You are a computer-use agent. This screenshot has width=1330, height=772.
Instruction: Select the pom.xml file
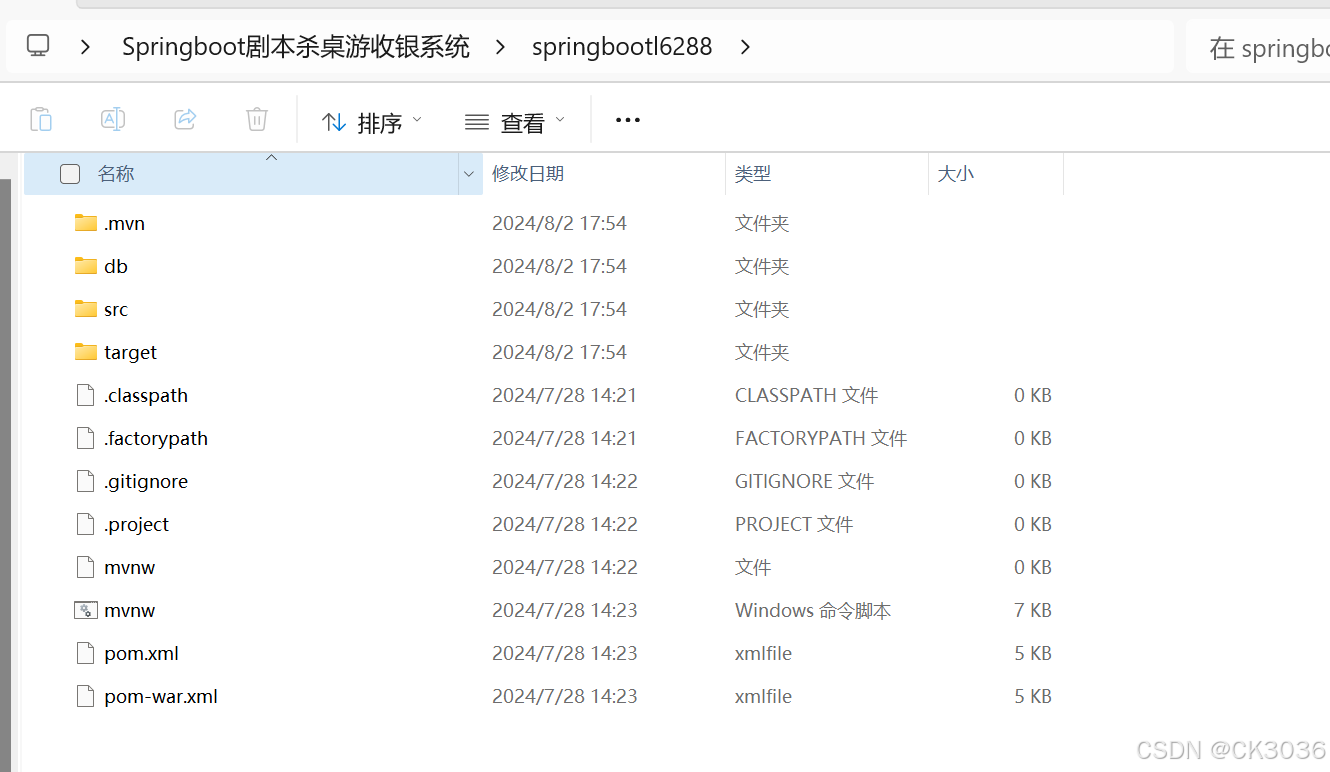pyautogui.click(x=140, y=653)
